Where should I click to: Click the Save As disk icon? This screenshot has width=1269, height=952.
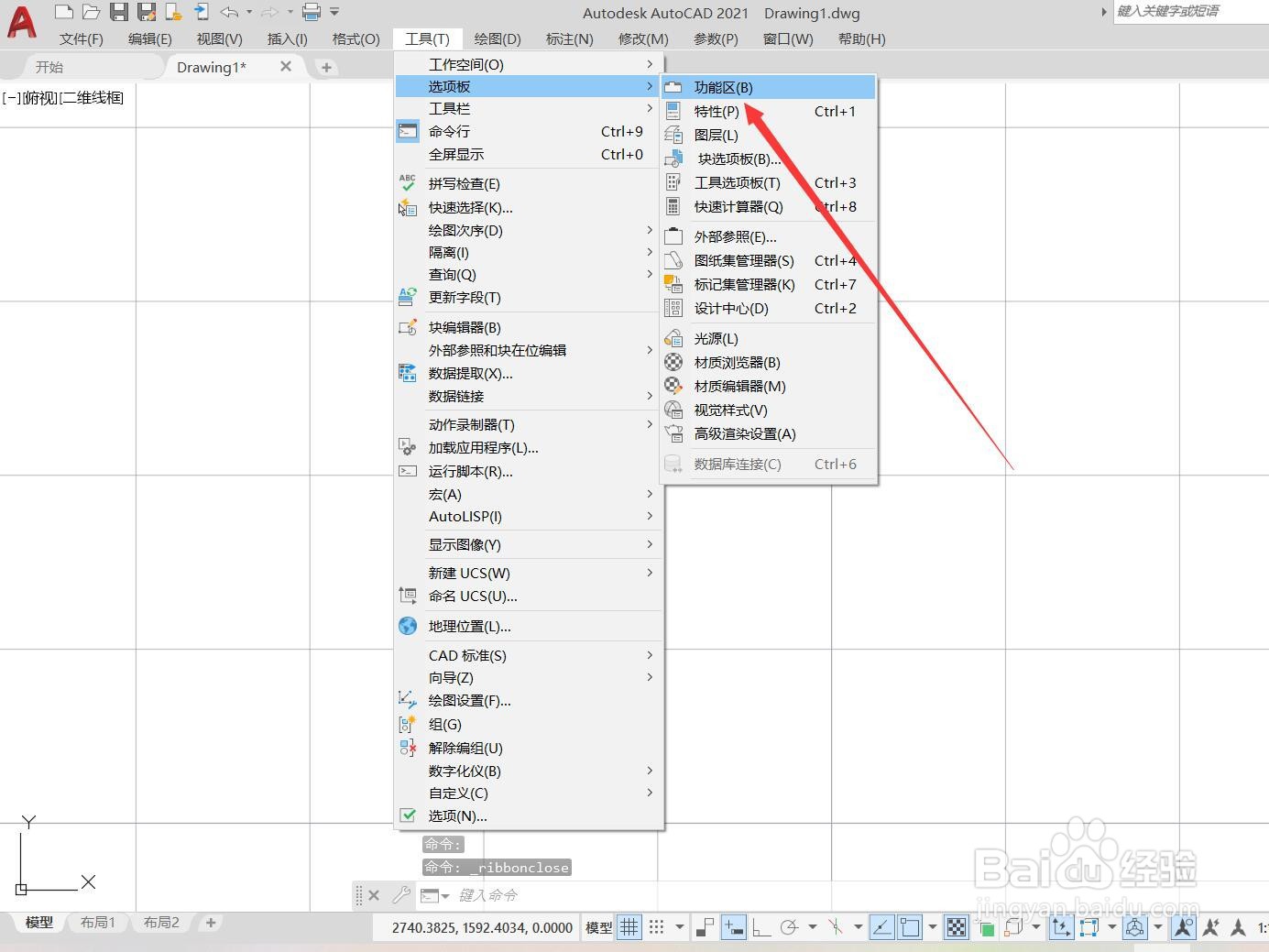point(147,12)
